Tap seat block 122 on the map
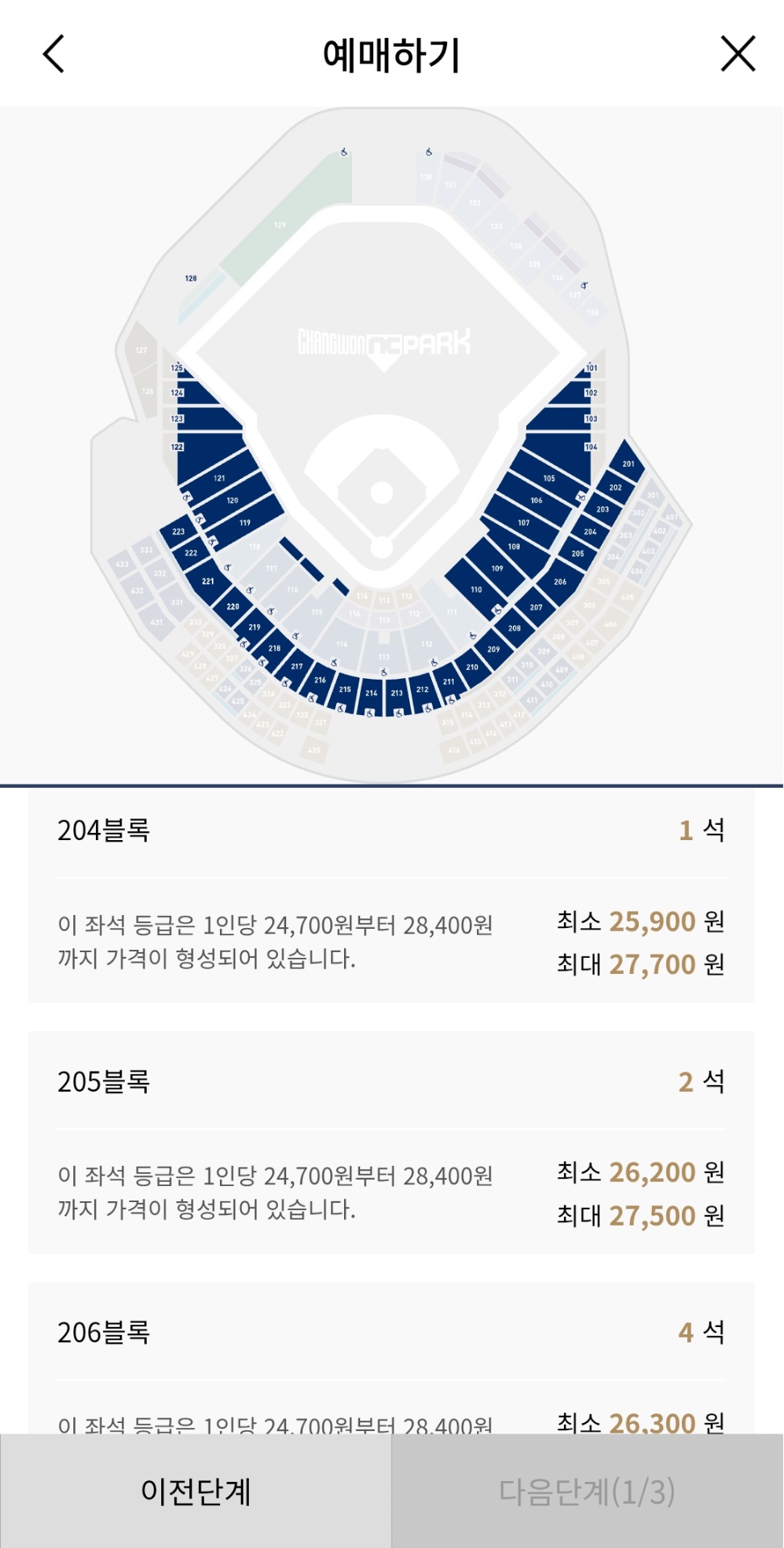 tap(197, 447)
